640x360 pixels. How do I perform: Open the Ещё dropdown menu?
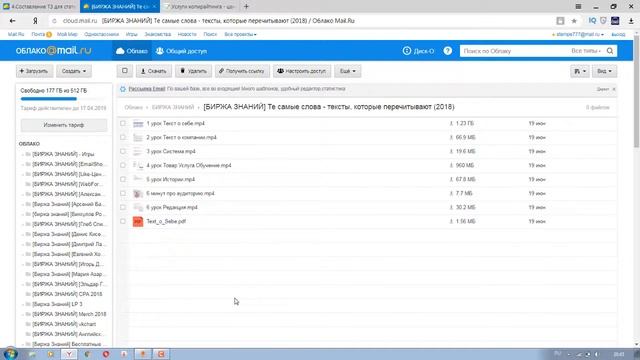[347, 71]
